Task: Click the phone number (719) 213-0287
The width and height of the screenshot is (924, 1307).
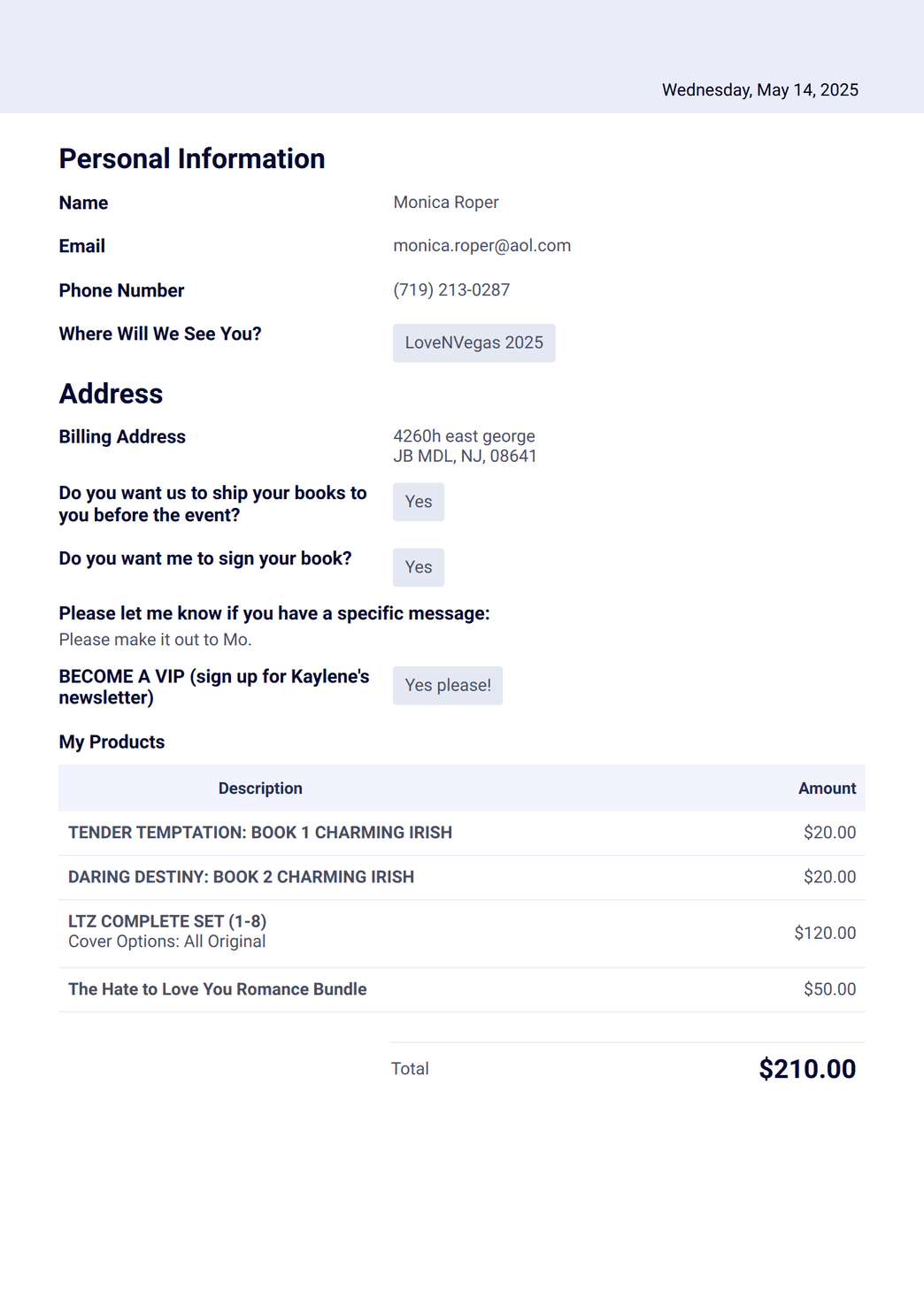Action: tap(451, 290)
